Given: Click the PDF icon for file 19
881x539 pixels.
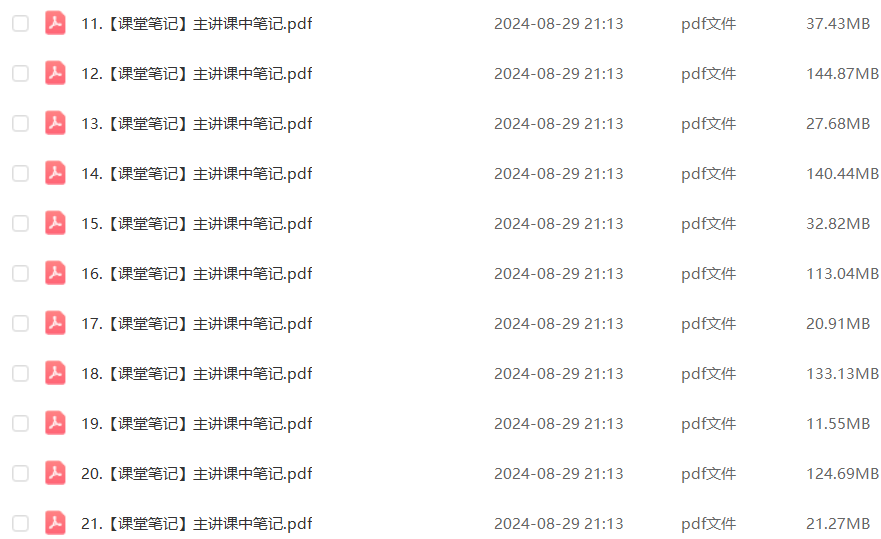Looking at the screenshot, I should pyautogui.click(x=55, y=423).
